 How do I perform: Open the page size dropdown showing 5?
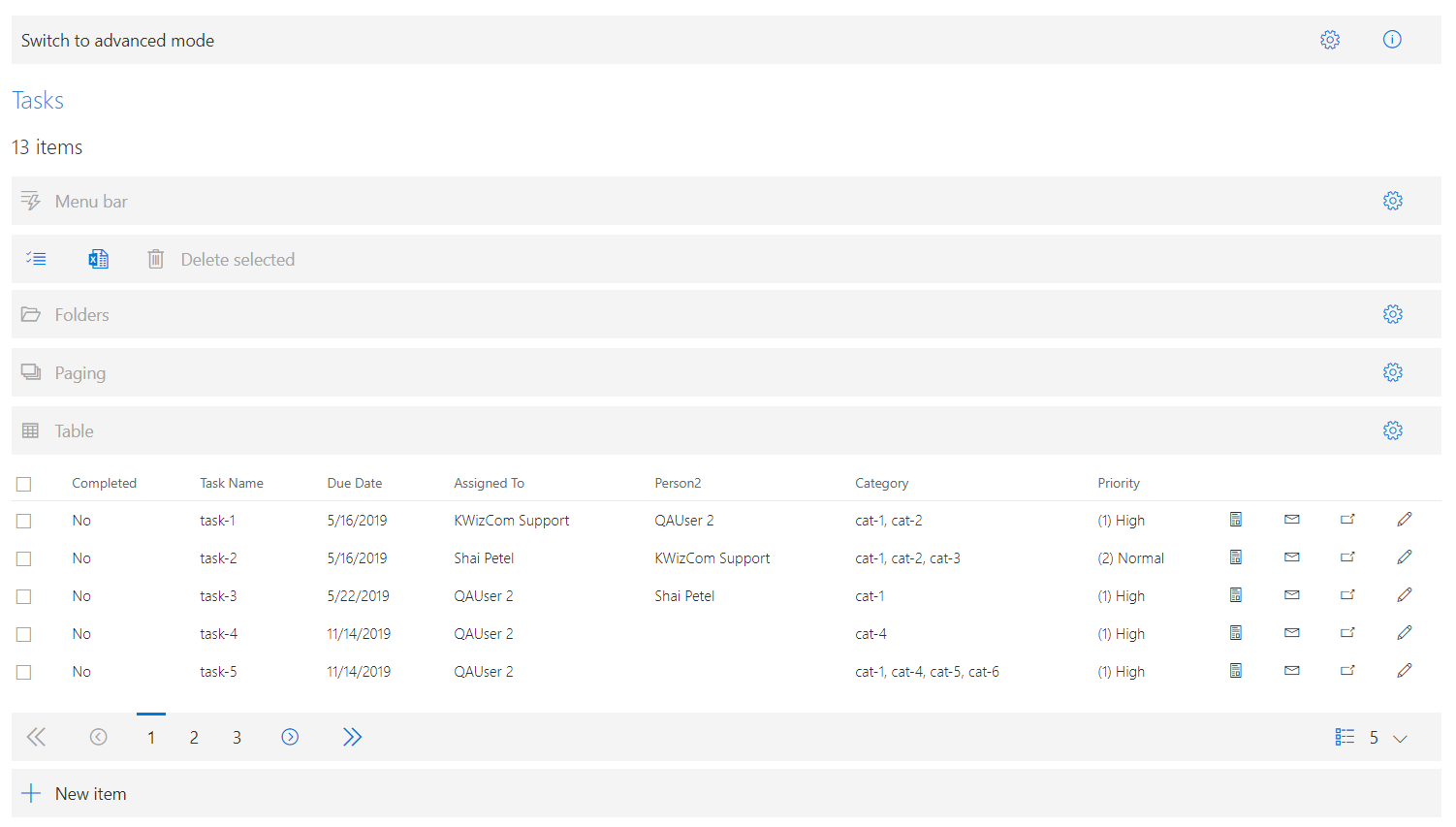pyautogui.click(x=1385, y=737)
